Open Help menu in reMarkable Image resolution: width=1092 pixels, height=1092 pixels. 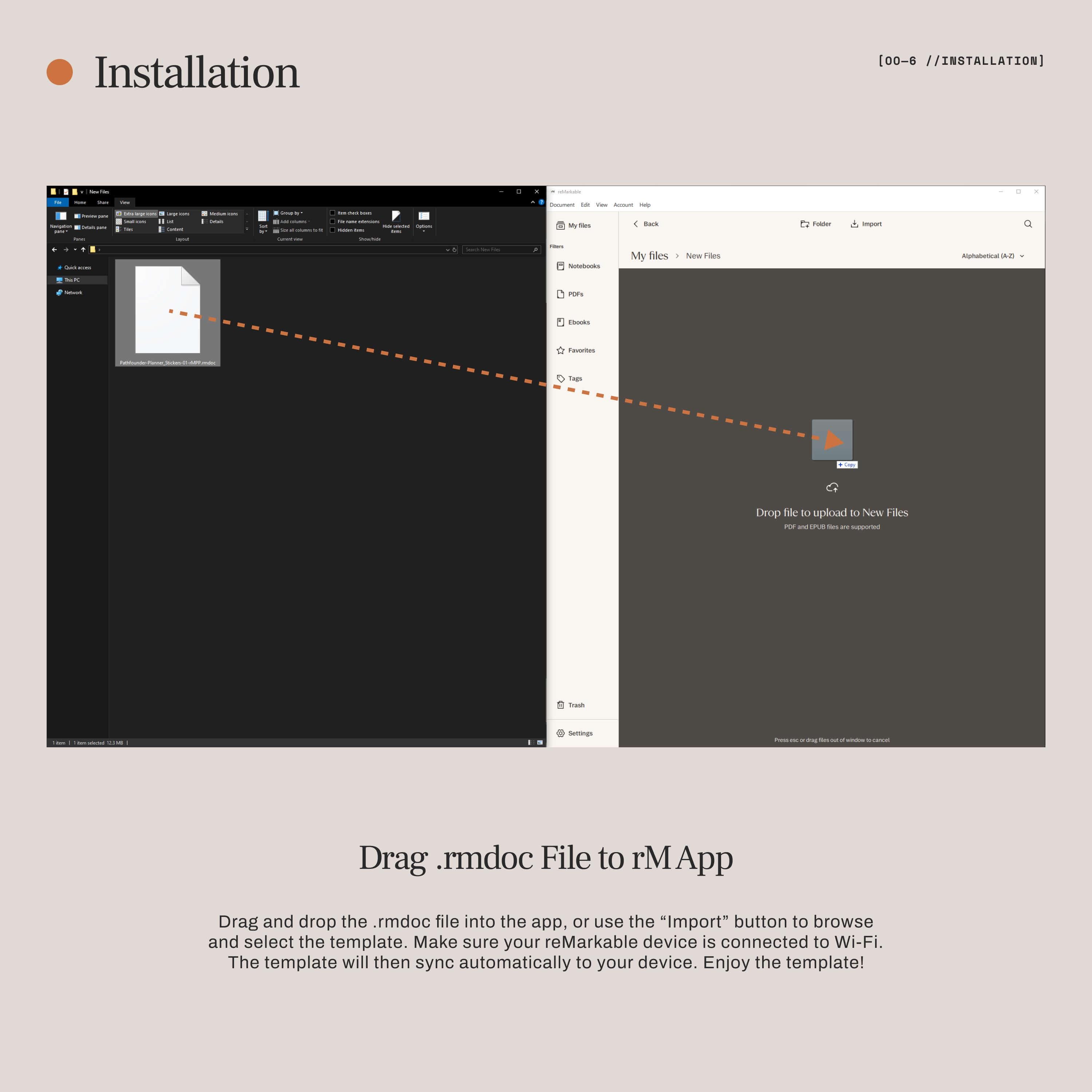click(645, 205)
